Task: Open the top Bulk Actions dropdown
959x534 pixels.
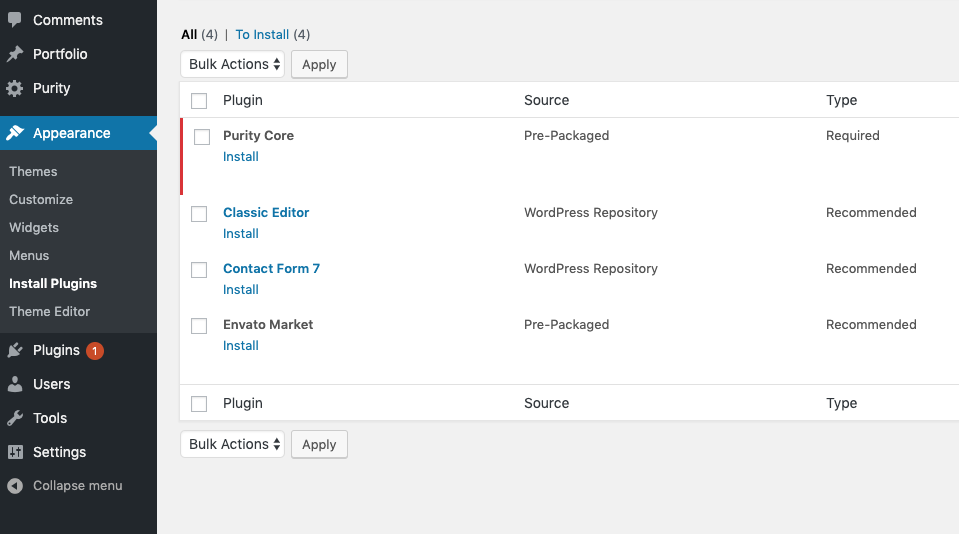Action: point(232,64)
